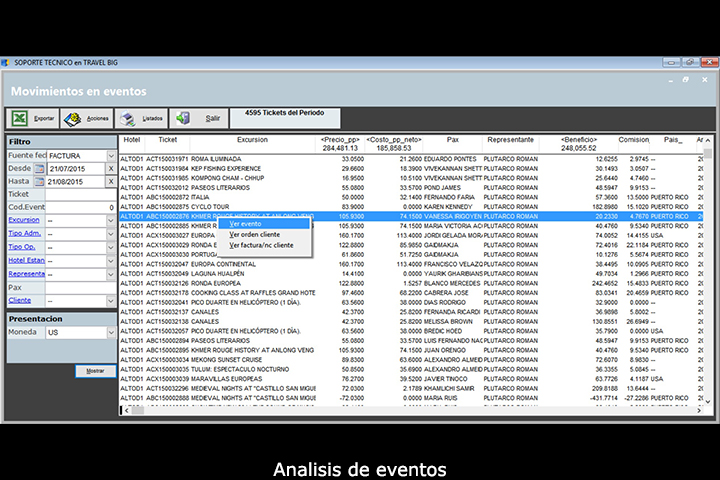Image resolution: width=720 pixels, height=480 pixels.
Task: Clear the Hasta date with X button
Action: [x=111, y=181]
